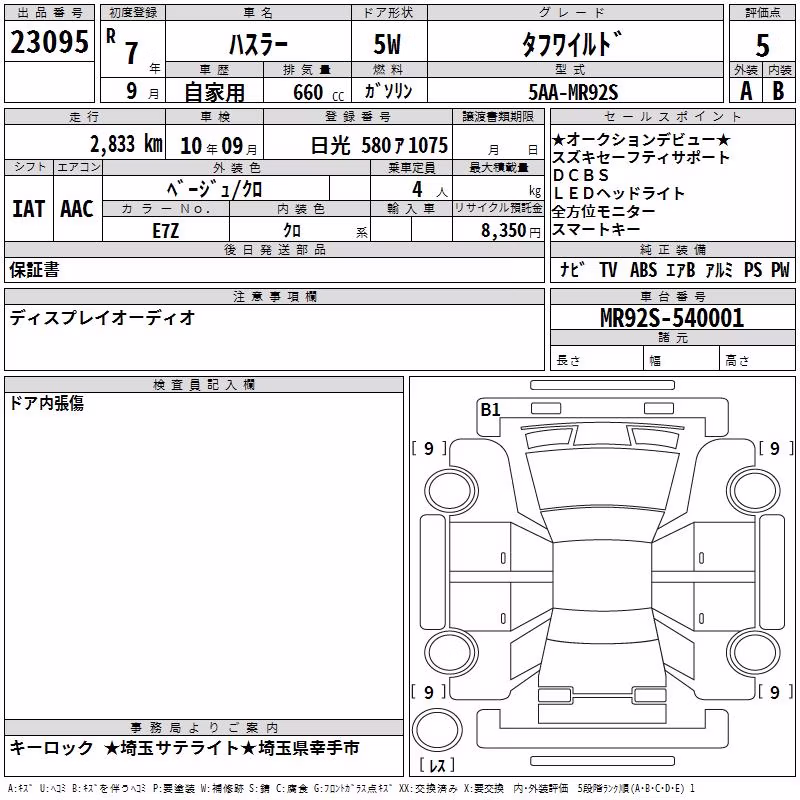Click ABS equipment label
800x800 pixels.
click(x=643, y=269)
